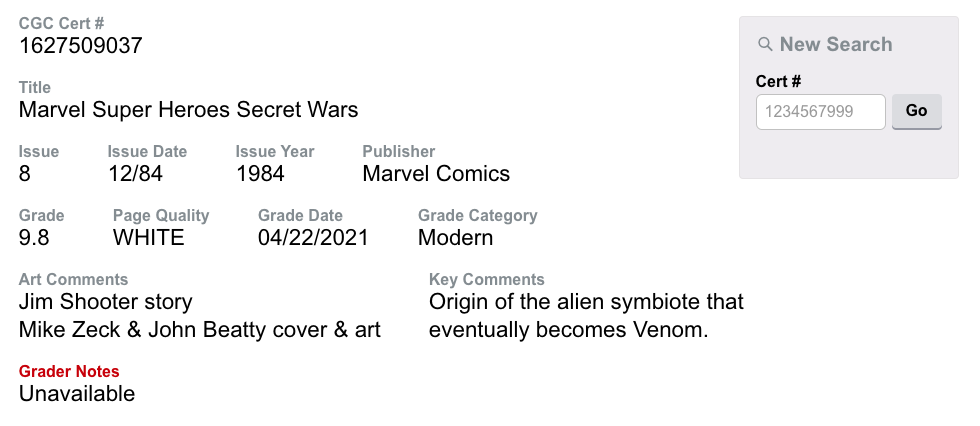
Task: Click the Jim Shooter story text
Action: 105,302
